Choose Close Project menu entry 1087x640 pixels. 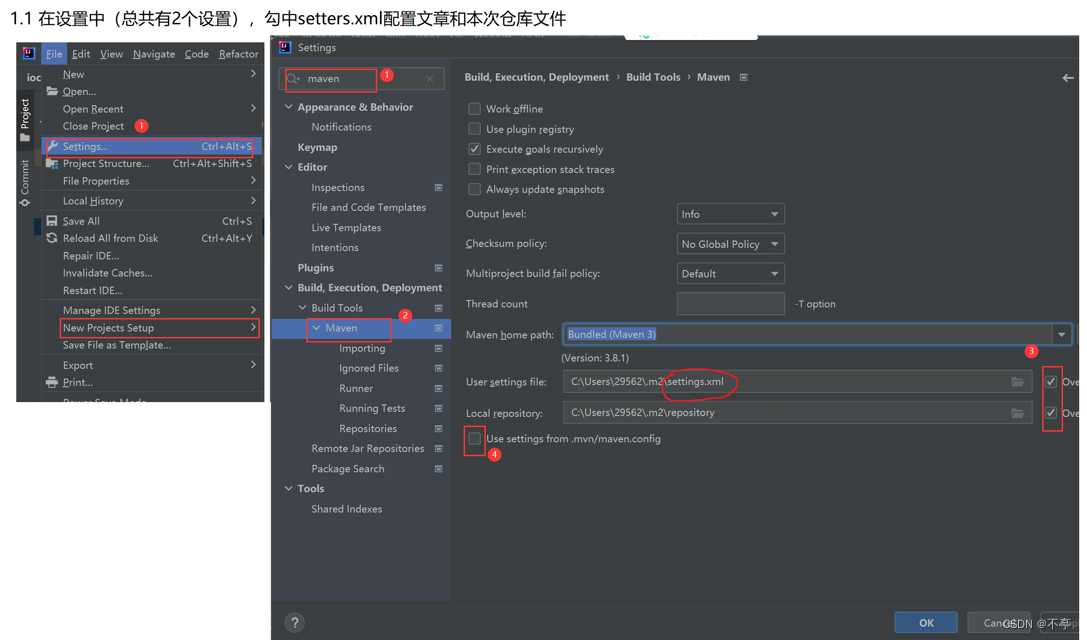pos(93,126)
